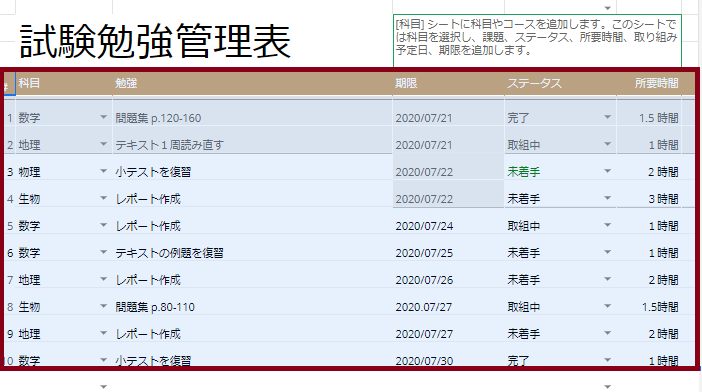
Task: Open the status dropdown for row 7
Action: point(608,279)
